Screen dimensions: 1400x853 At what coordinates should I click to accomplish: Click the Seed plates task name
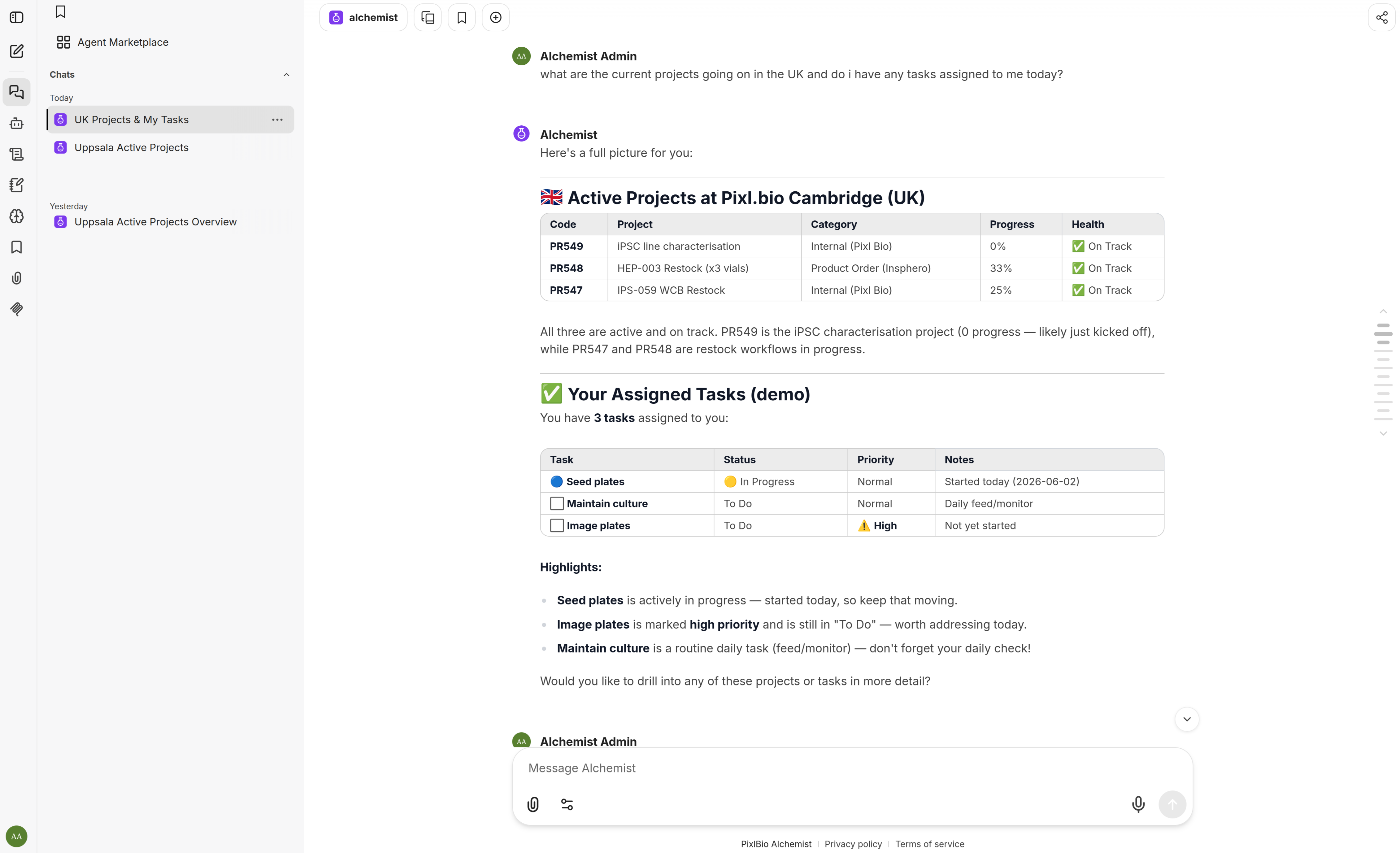(x=595, y=481)
